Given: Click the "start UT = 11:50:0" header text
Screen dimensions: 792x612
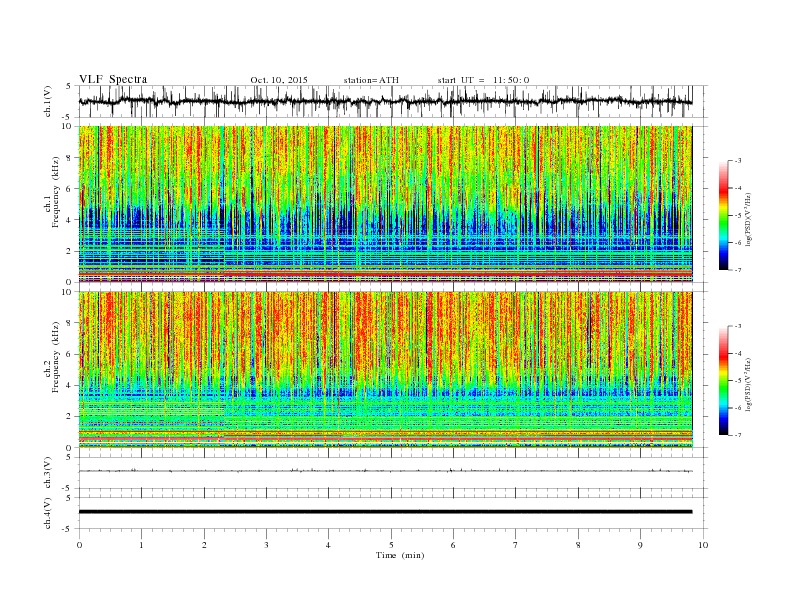Looking at the screenshot, I should coord(483,80).
